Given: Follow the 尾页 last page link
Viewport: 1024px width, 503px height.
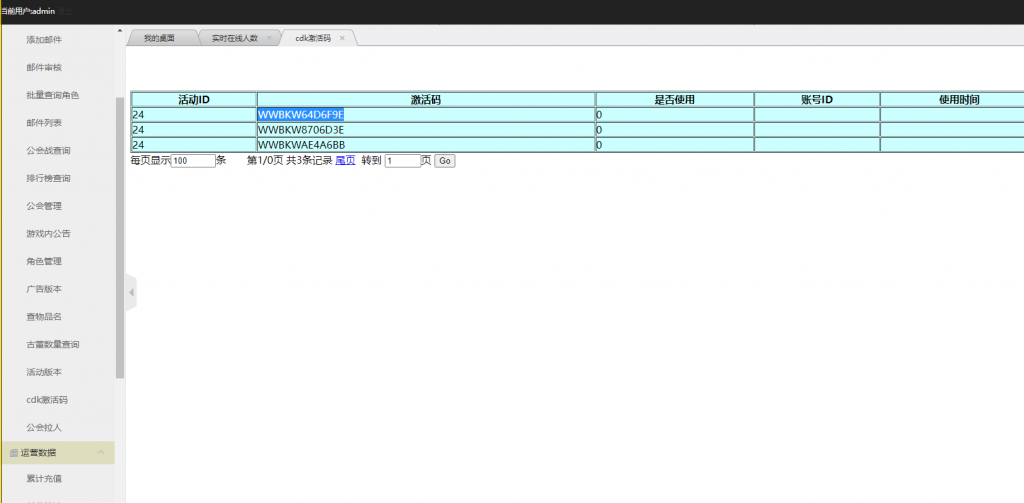Looking at the screenshot, I should click(345, 160).
